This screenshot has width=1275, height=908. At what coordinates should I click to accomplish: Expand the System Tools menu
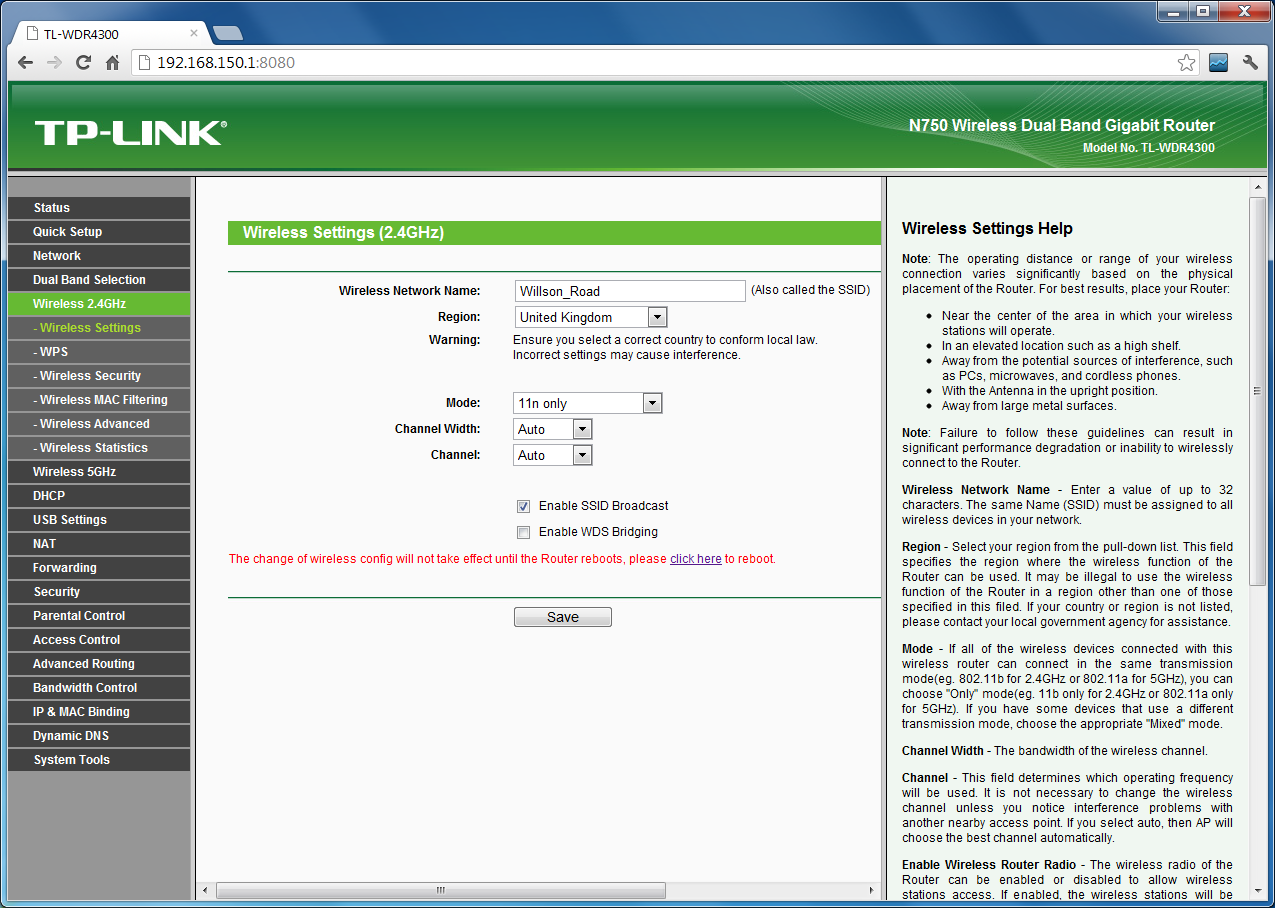(98, 760)
